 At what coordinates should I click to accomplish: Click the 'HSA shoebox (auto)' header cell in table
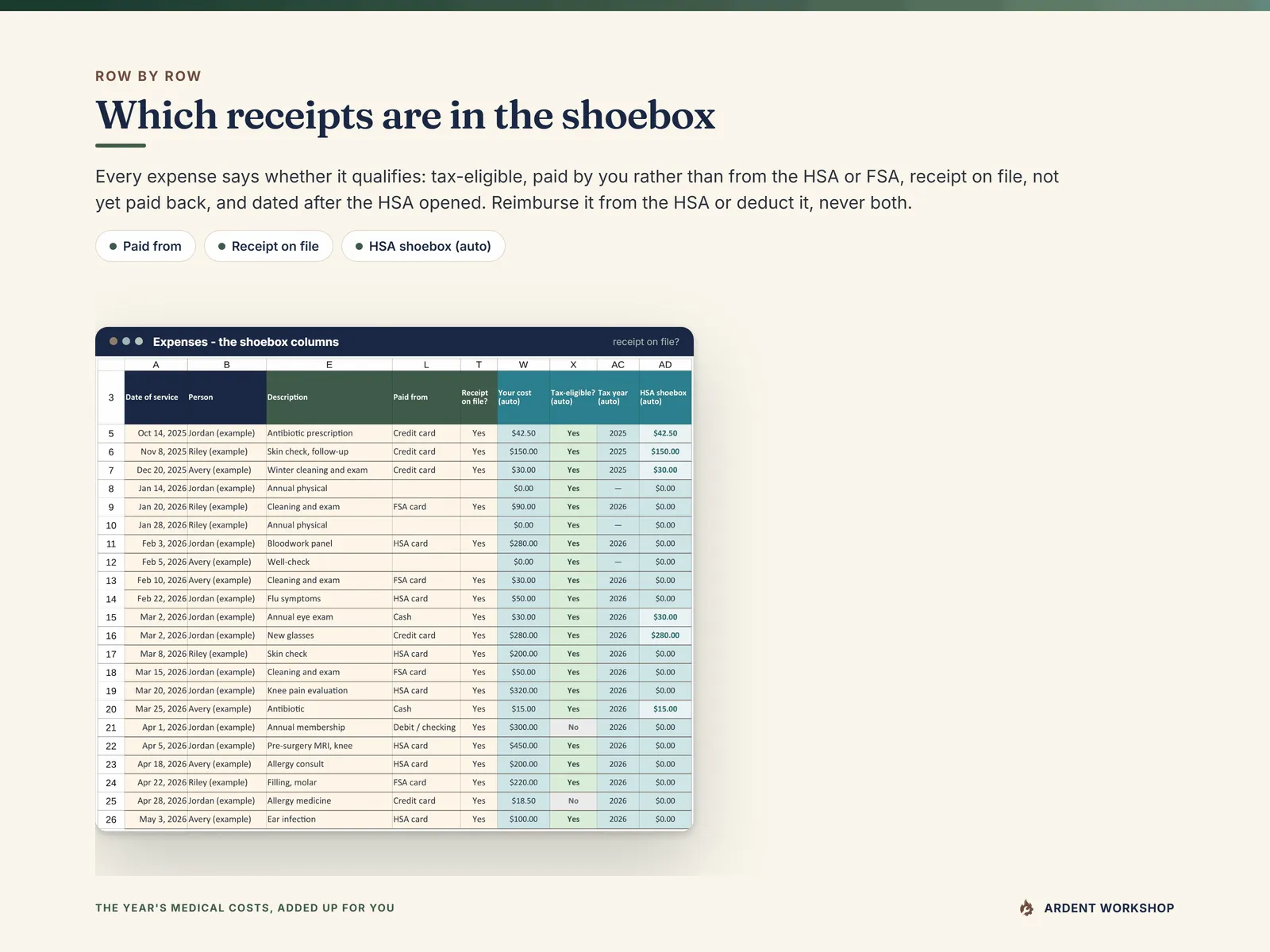pyautogui.click(x=665, y=397)
